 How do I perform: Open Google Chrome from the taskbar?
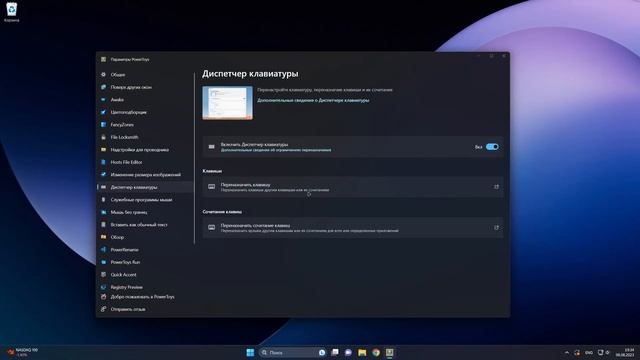(376, 352)
